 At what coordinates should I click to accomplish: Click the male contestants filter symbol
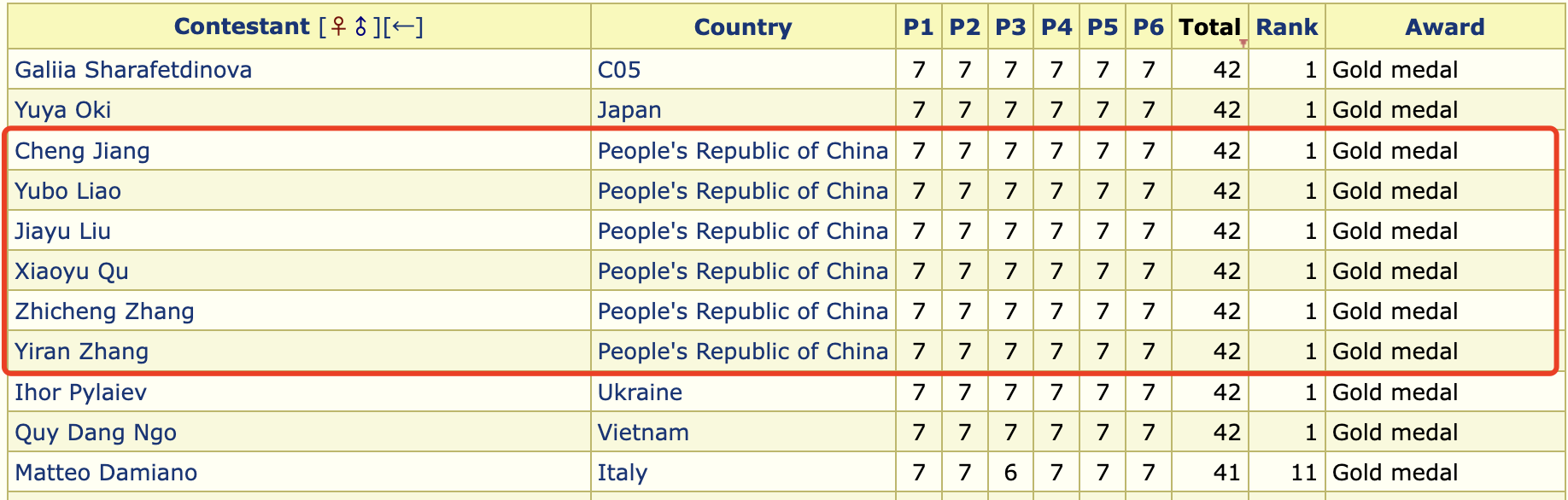(360, 27)
